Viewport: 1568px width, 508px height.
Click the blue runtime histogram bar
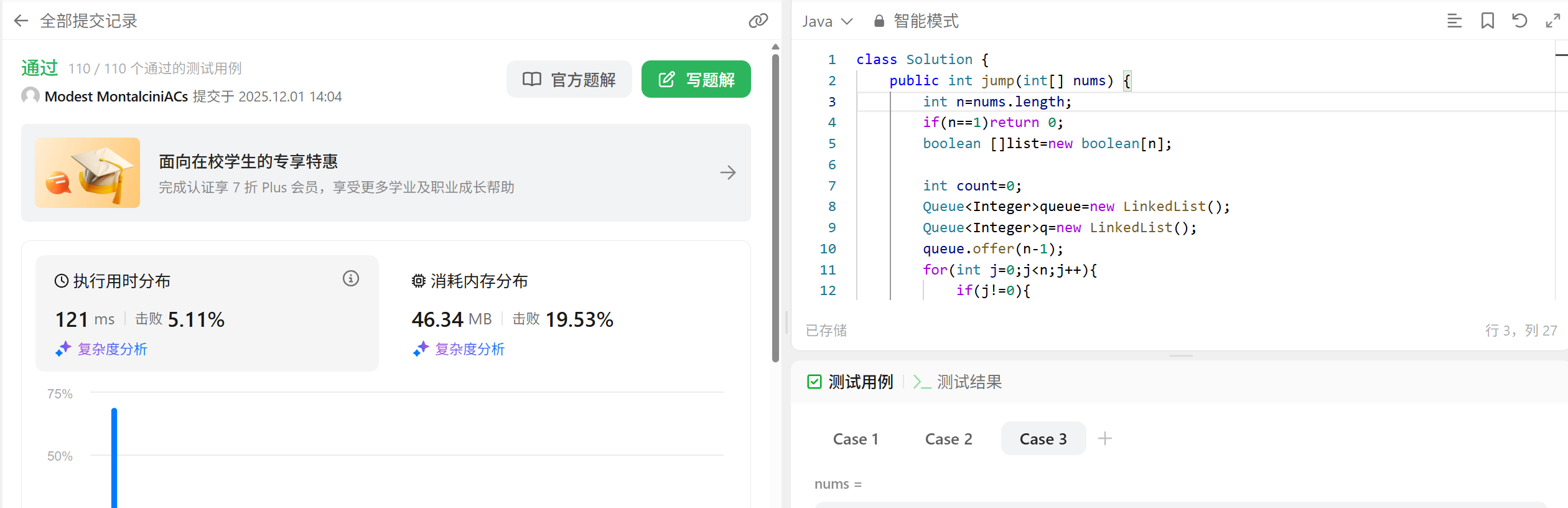click(x=114, y=458)
